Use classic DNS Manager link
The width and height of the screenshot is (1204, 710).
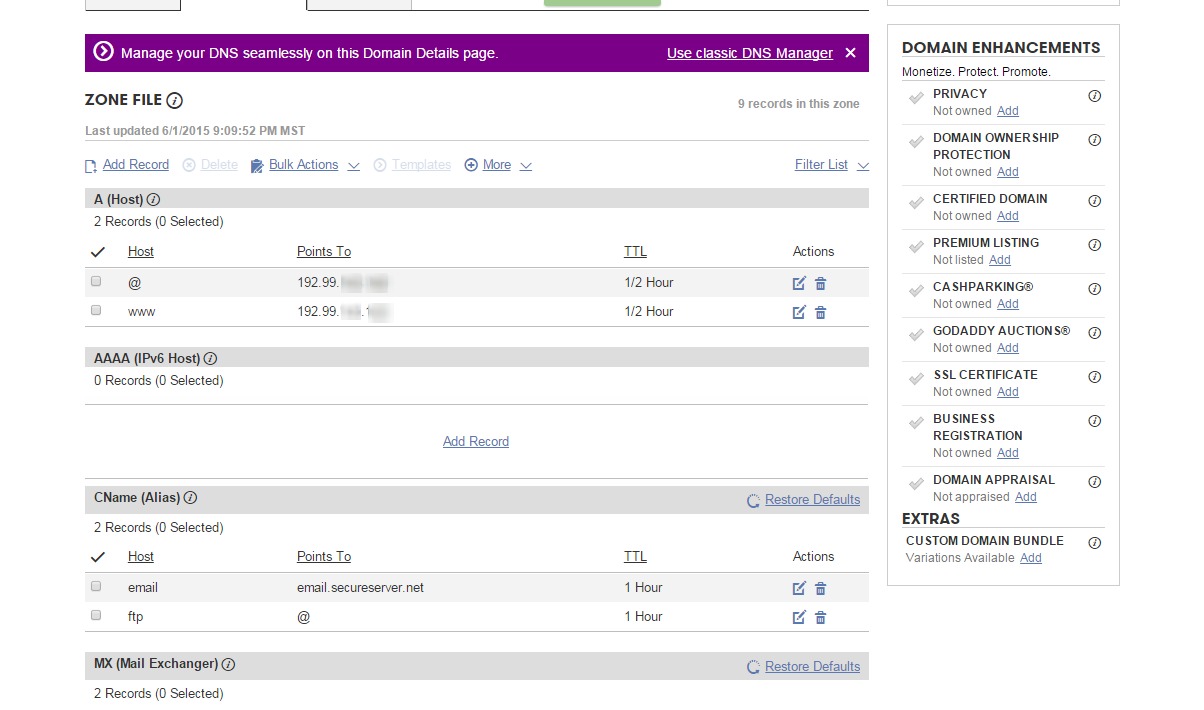point(750,53)
